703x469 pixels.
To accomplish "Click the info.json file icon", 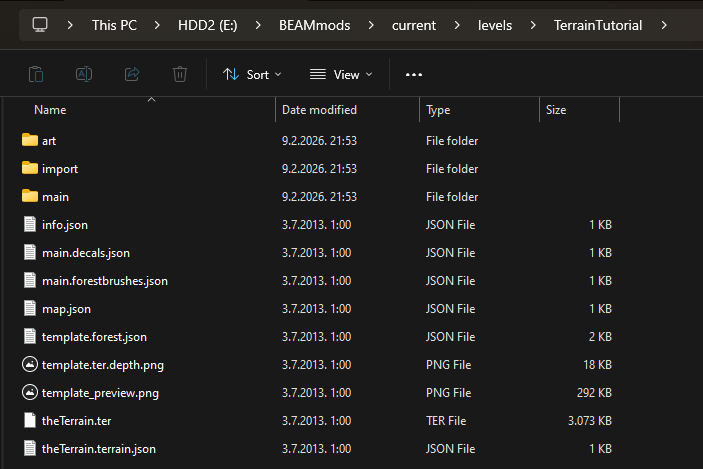I will 30,224.
